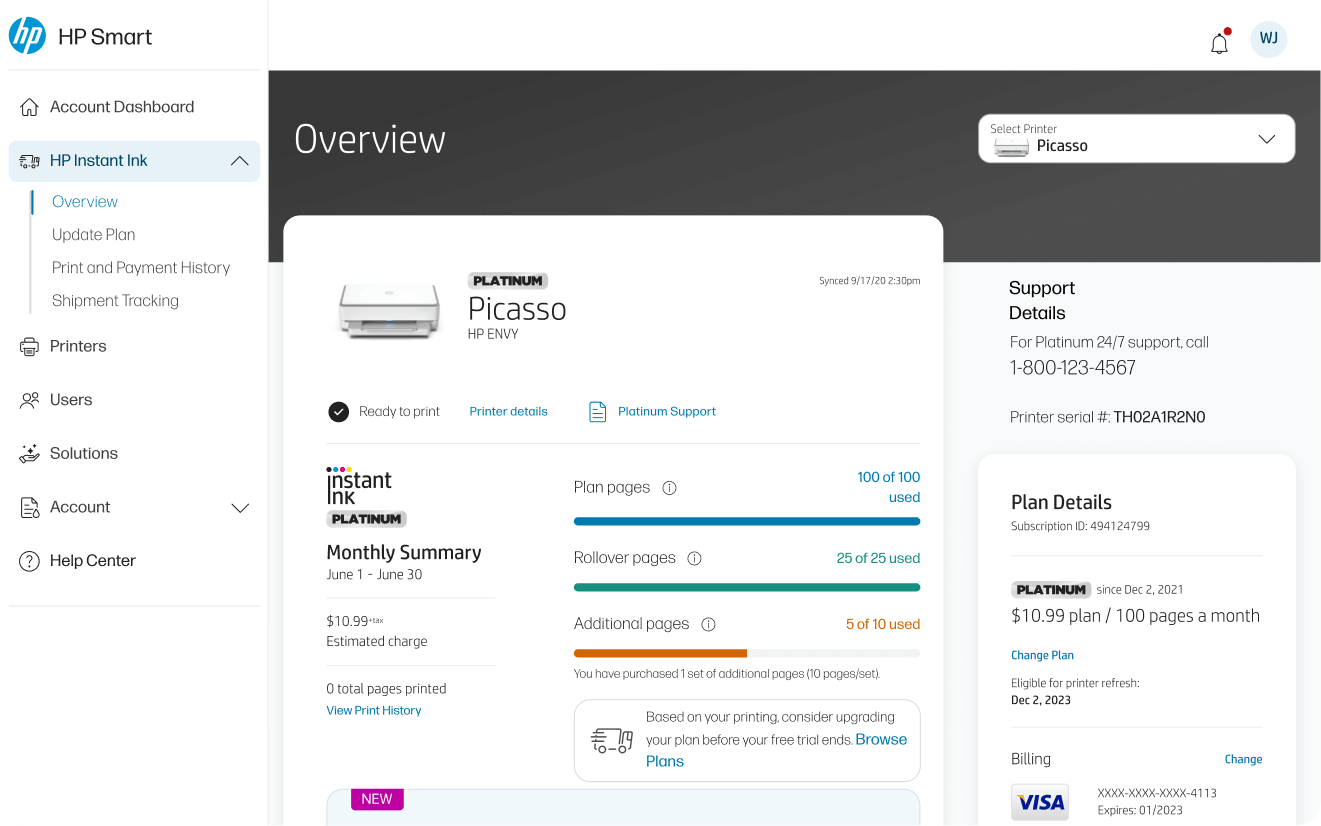This screenshot has height=826, width=1321.
Task: Click the Printers sidebar icon
Action: click(29, 347)
